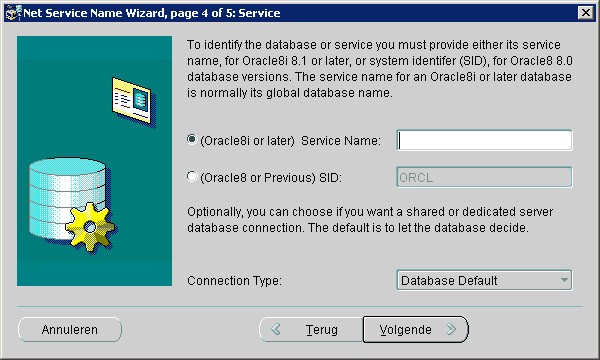600x360 pixels.
Task: Select the Oracle8i or later Service Name radio
Action: [x=192, y=139]
